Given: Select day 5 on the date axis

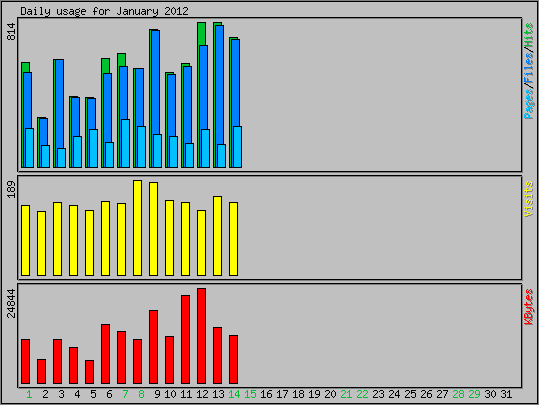Looking at the screenshot, I should click(x=93, y=394).
